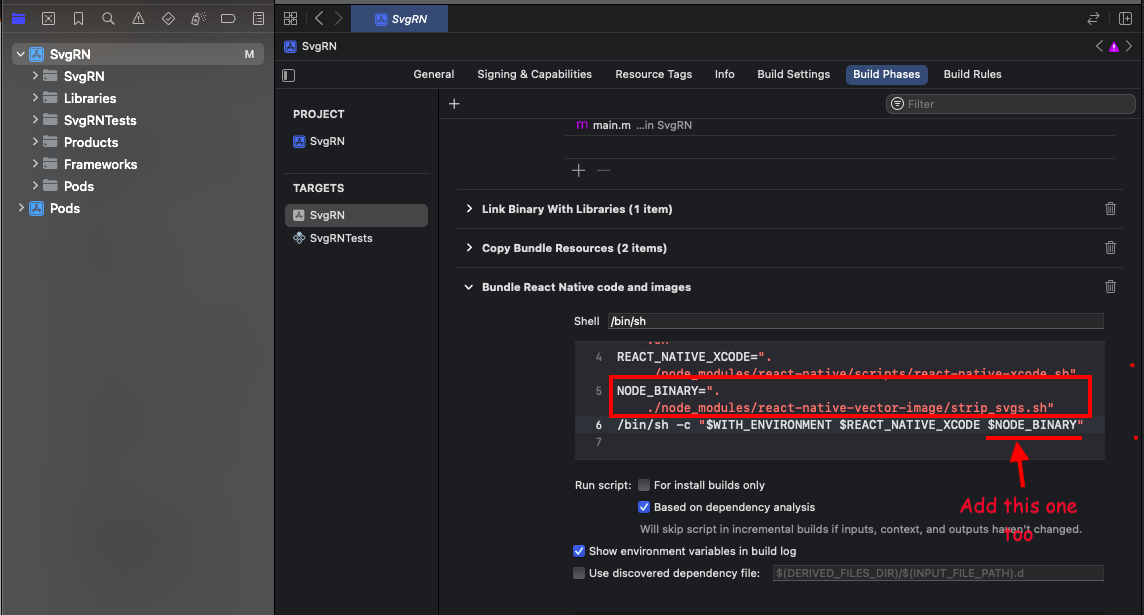
Task: Open the Bookmark navigator
Action: click(78, 18)
